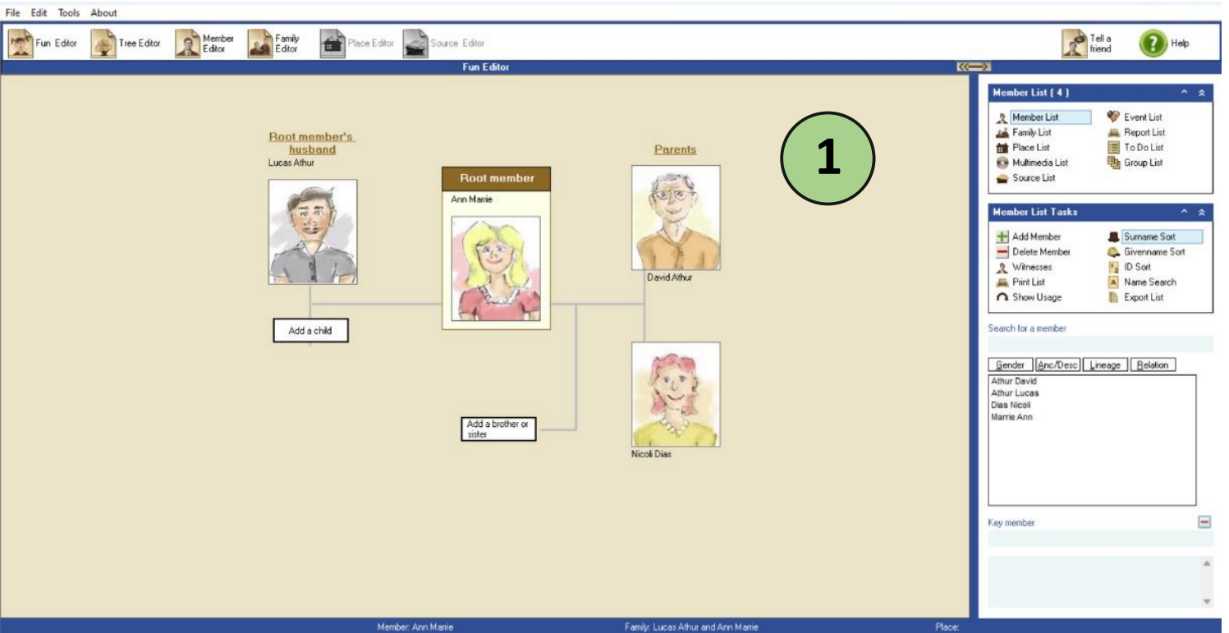Sort members by Givenname Sort
The height and width of the screenshot is (633, 1229).
pos(1153,252)
